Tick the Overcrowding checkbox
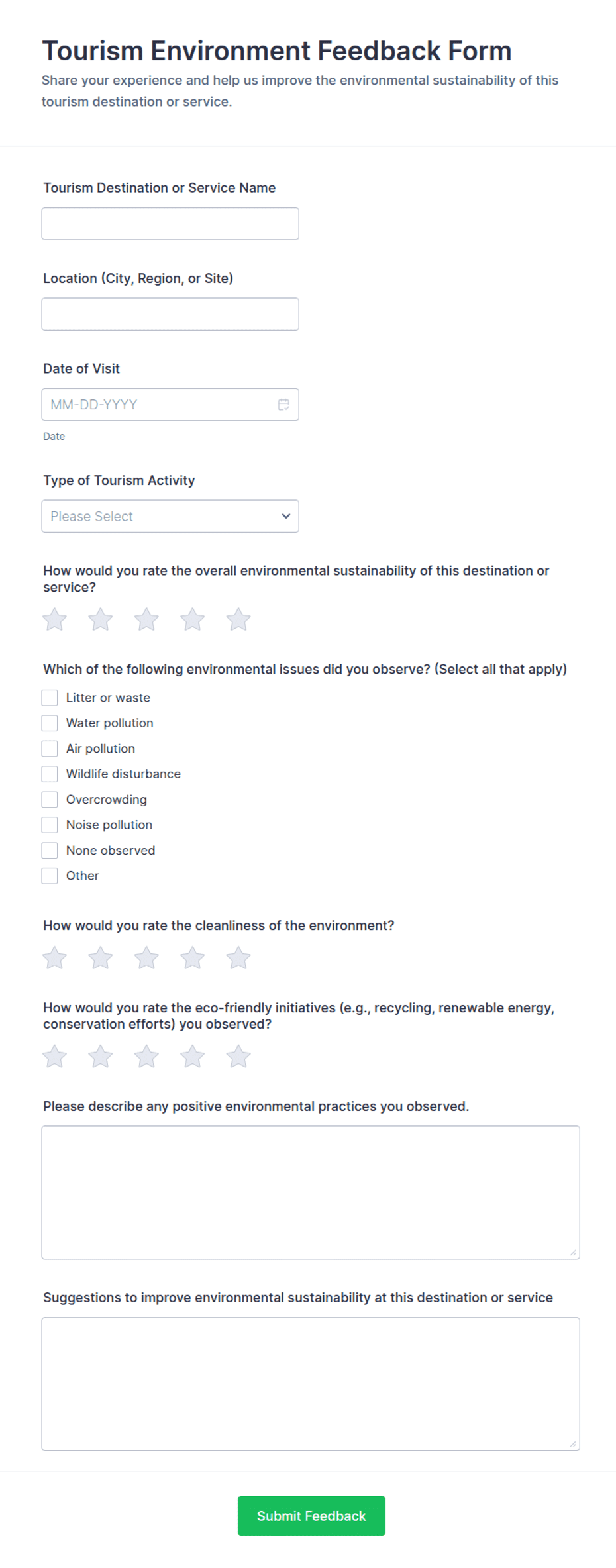616x1568 pixels. coord(50,799)
